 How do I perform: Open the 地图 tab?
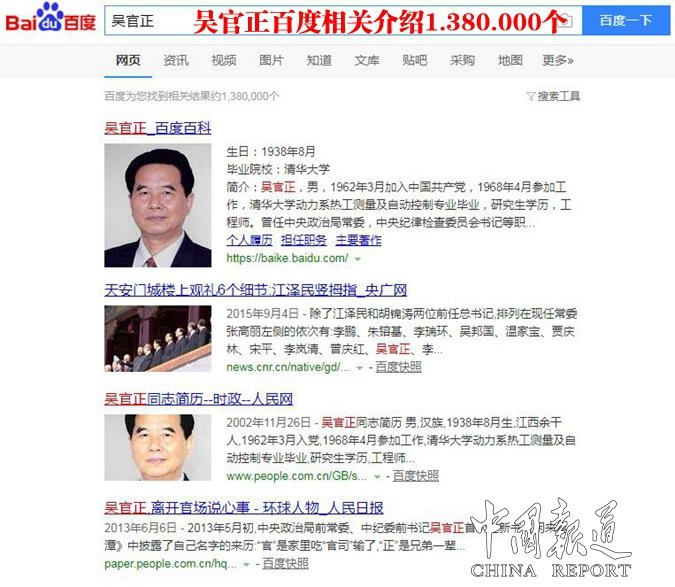pyautogui.click(x=510, y=61)
